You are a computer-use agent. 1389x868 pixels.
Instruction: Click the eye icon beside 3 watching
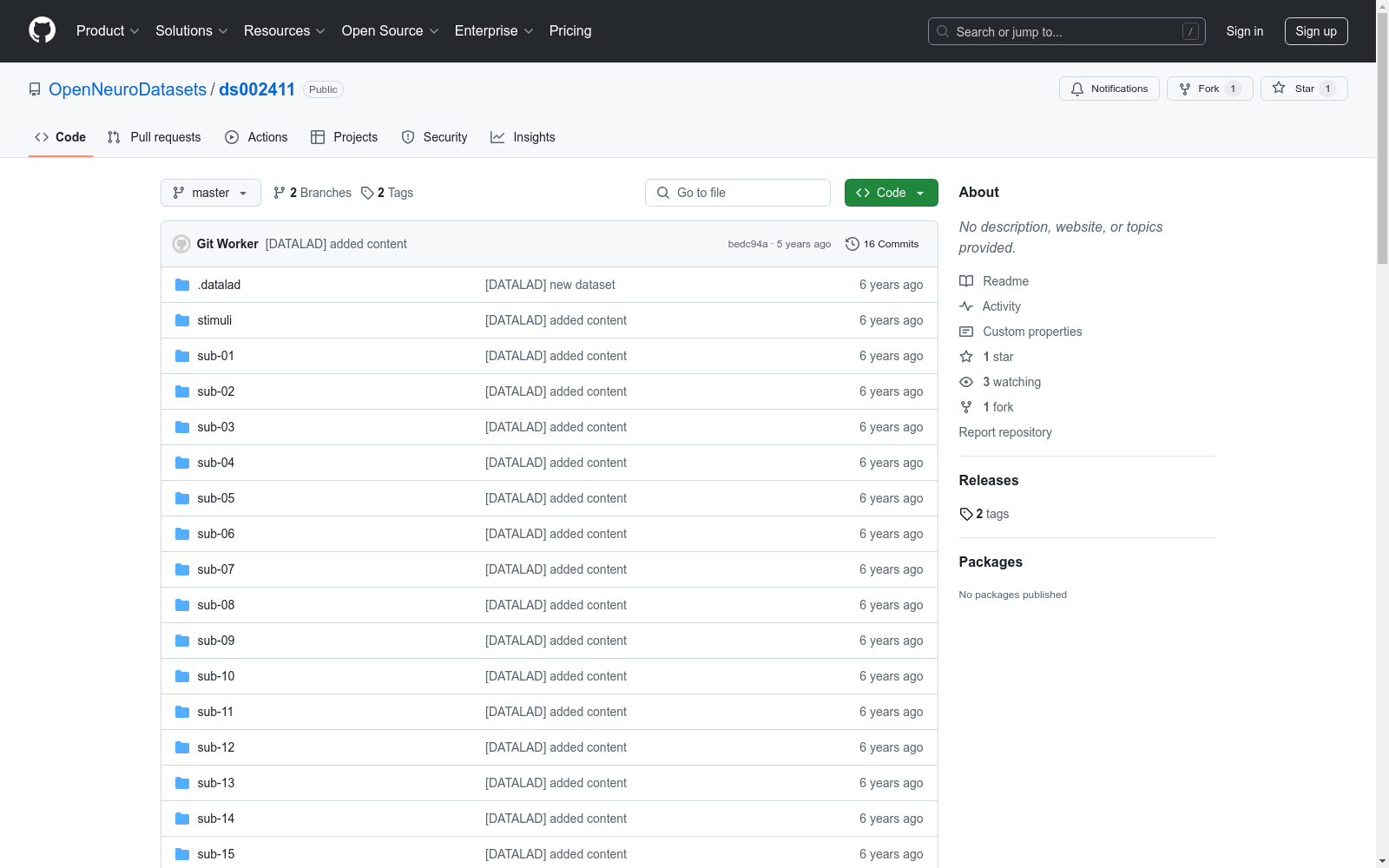click(x=966, y=382)
